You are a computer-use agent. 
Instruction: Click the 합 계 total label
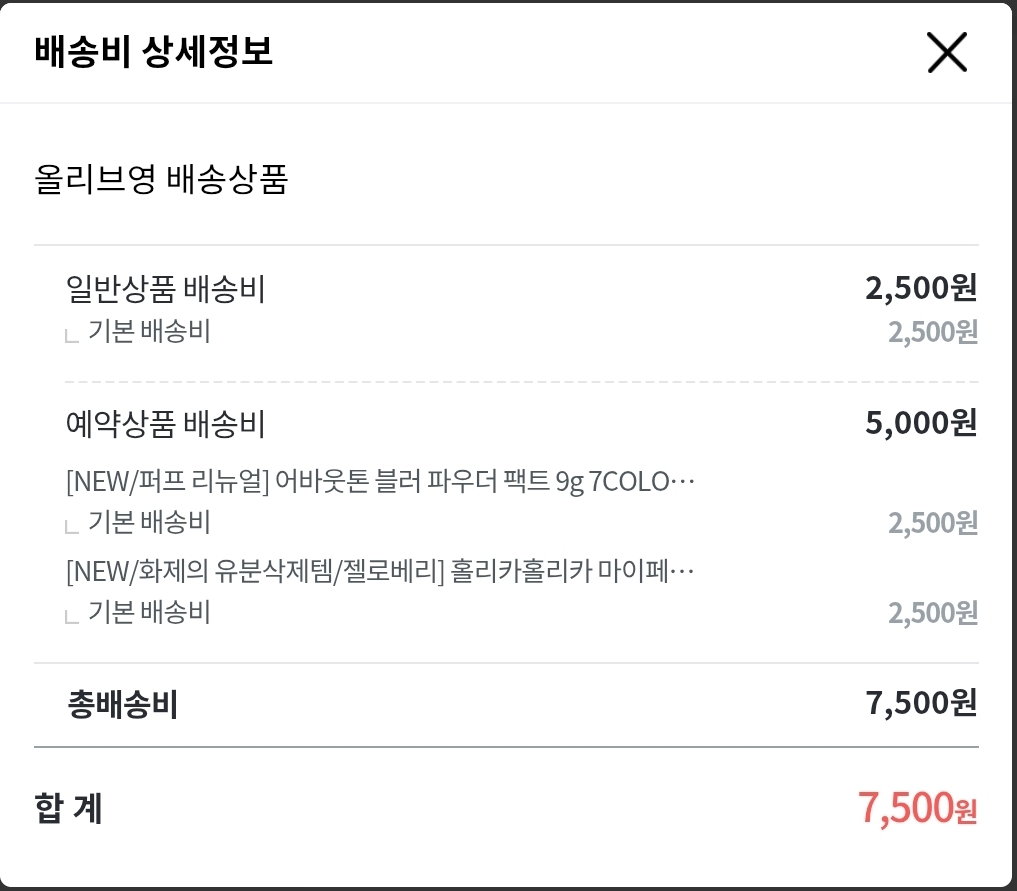point(68,808)
